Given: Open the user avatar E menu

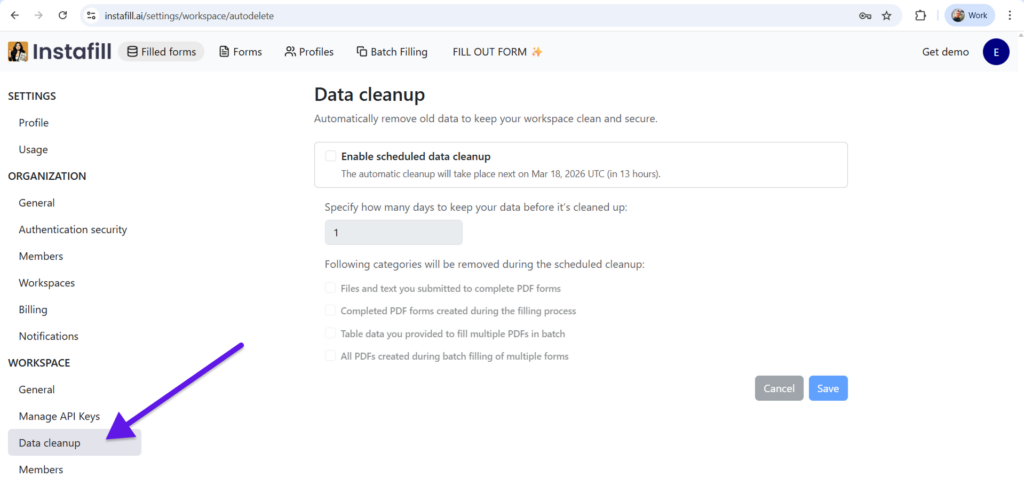Looking at the screenshot, I should 996,52.
